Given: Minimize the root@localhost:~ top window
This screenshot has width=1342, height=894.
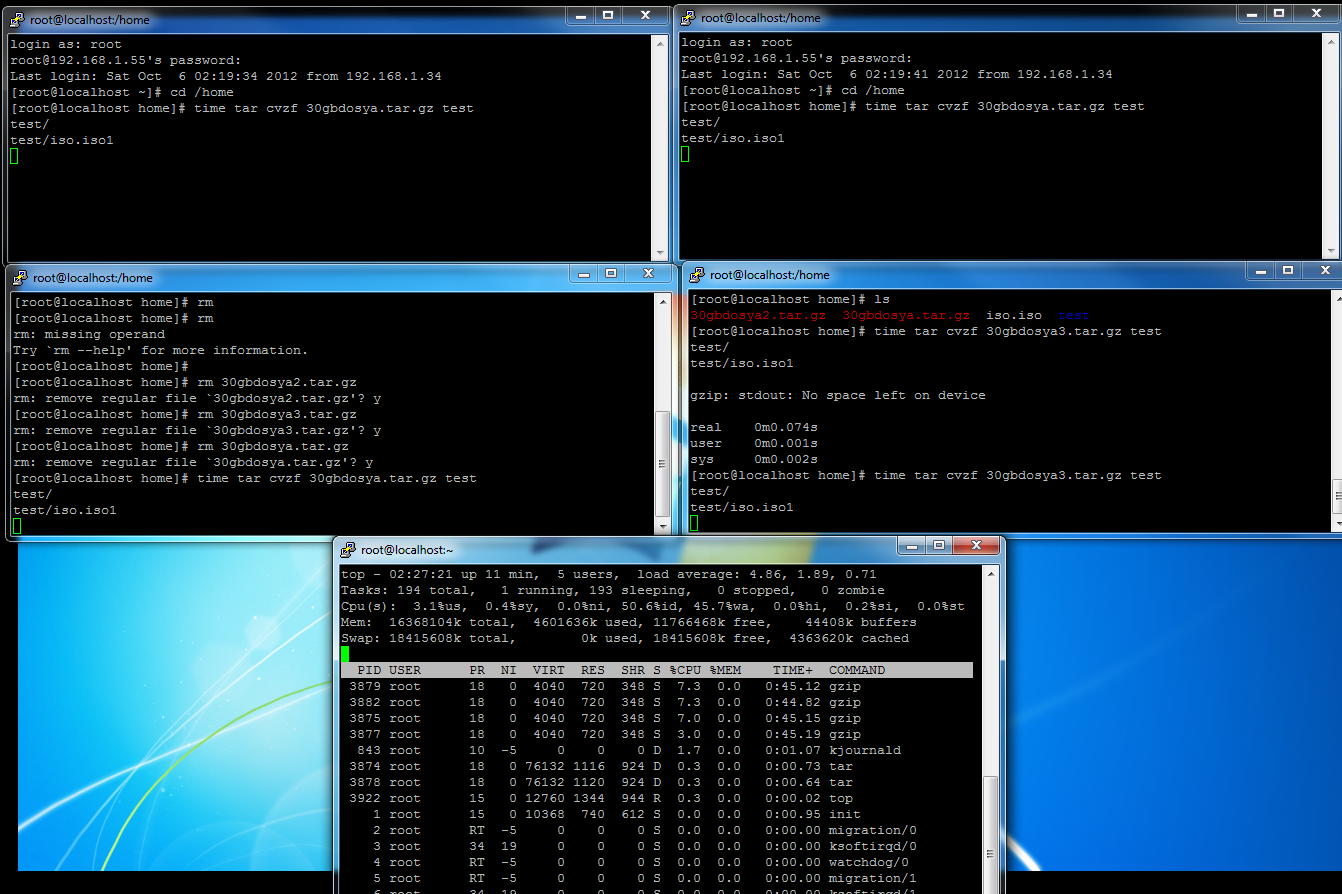Looking at the screenshot, I should click(911, 545).
